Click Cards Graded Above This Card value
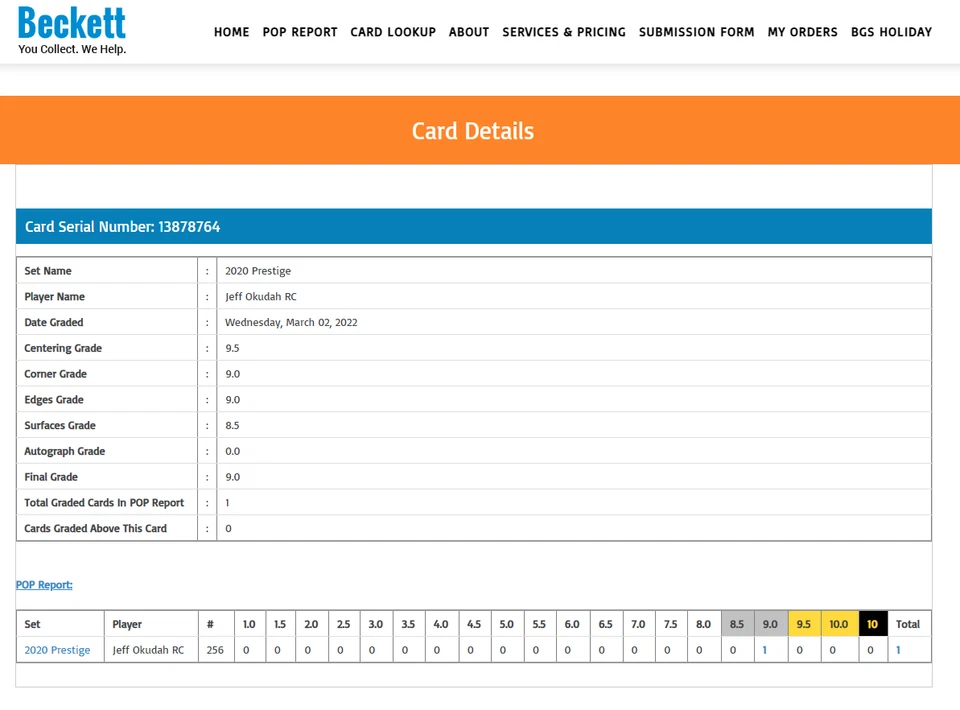 228,528
